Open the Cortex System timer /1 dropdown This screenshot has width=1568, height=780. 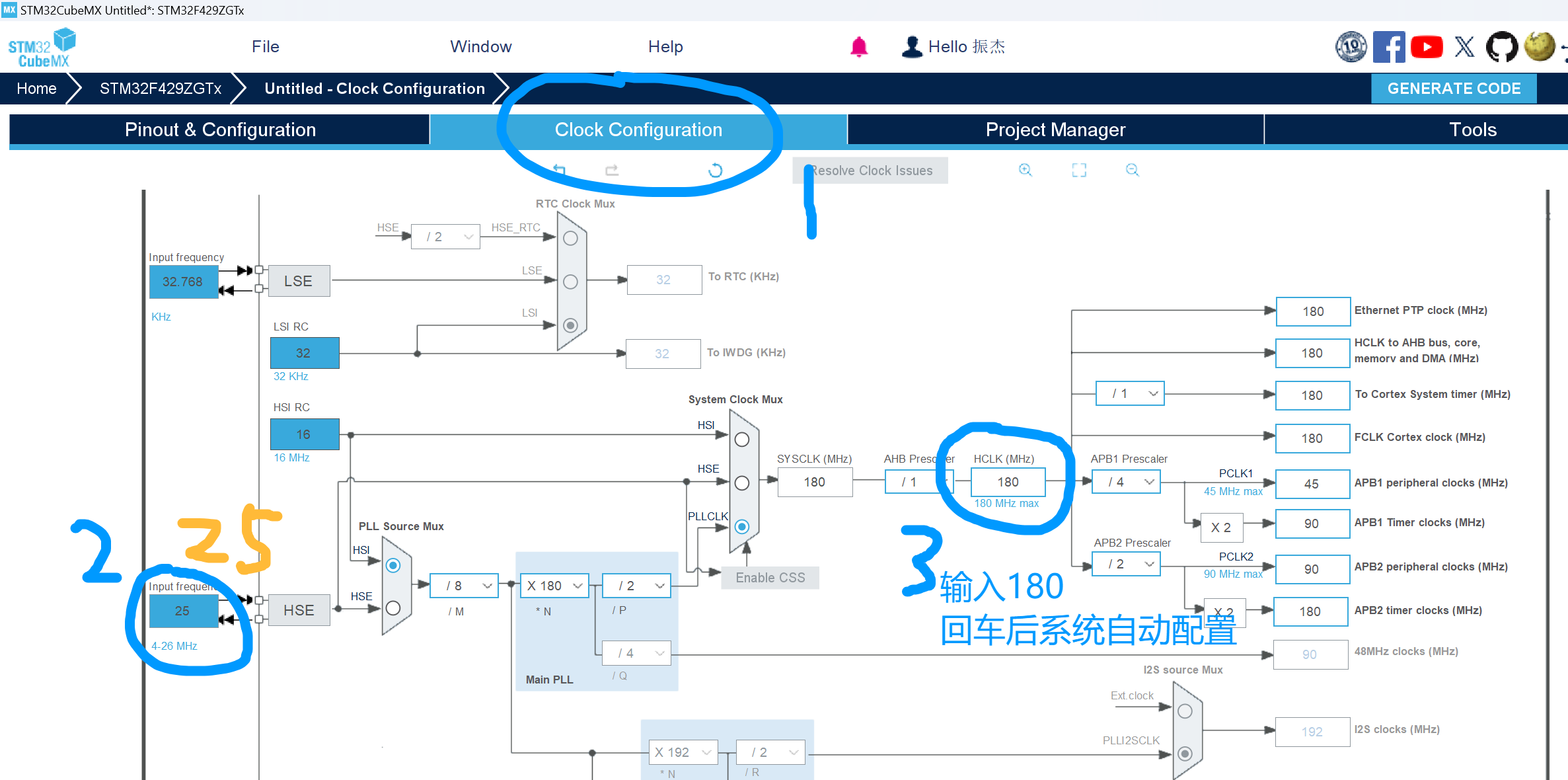tap(1130, 393)
